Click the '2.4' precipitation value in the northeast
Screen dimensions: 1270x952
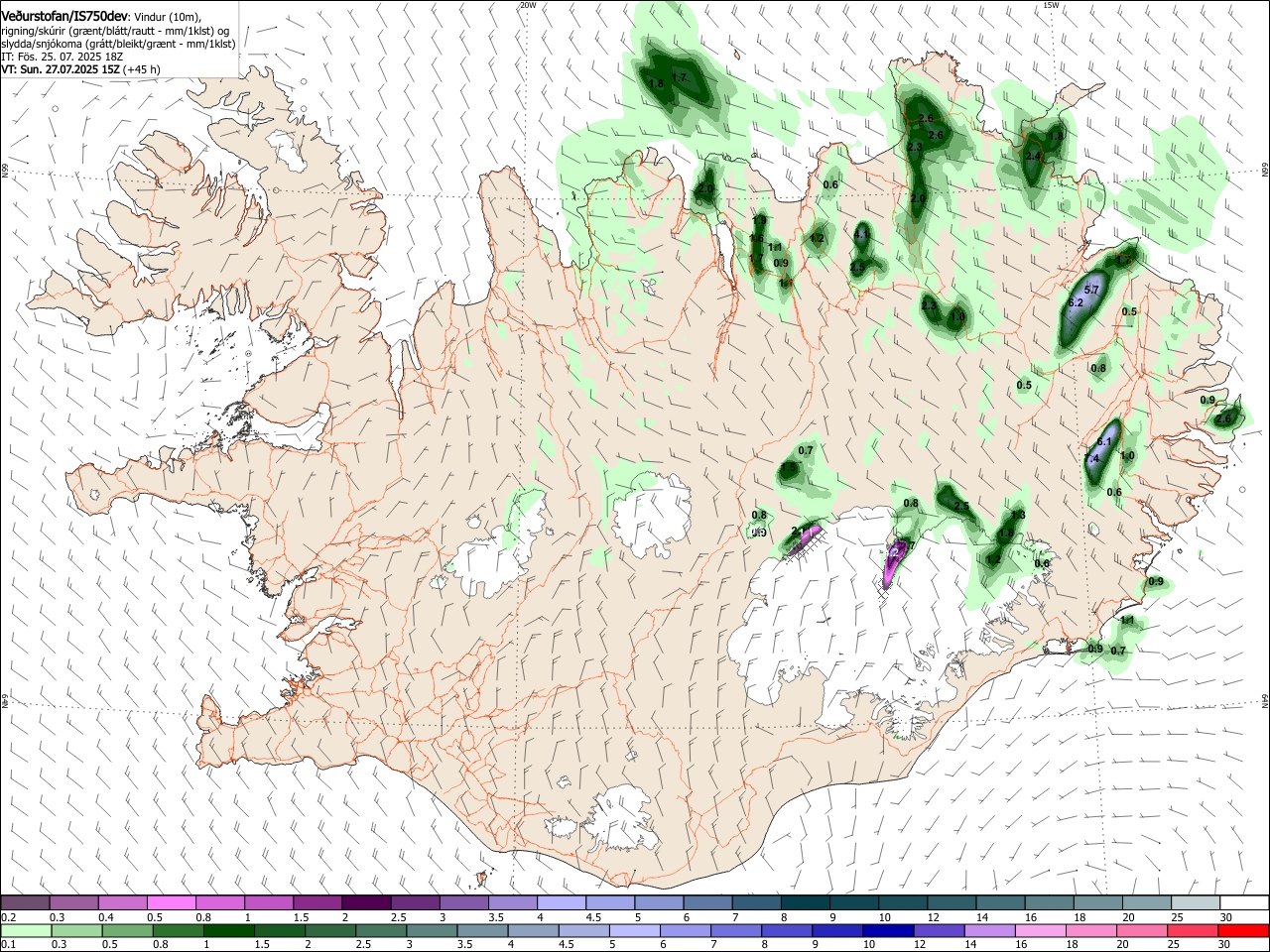(x=1033, y=156)
